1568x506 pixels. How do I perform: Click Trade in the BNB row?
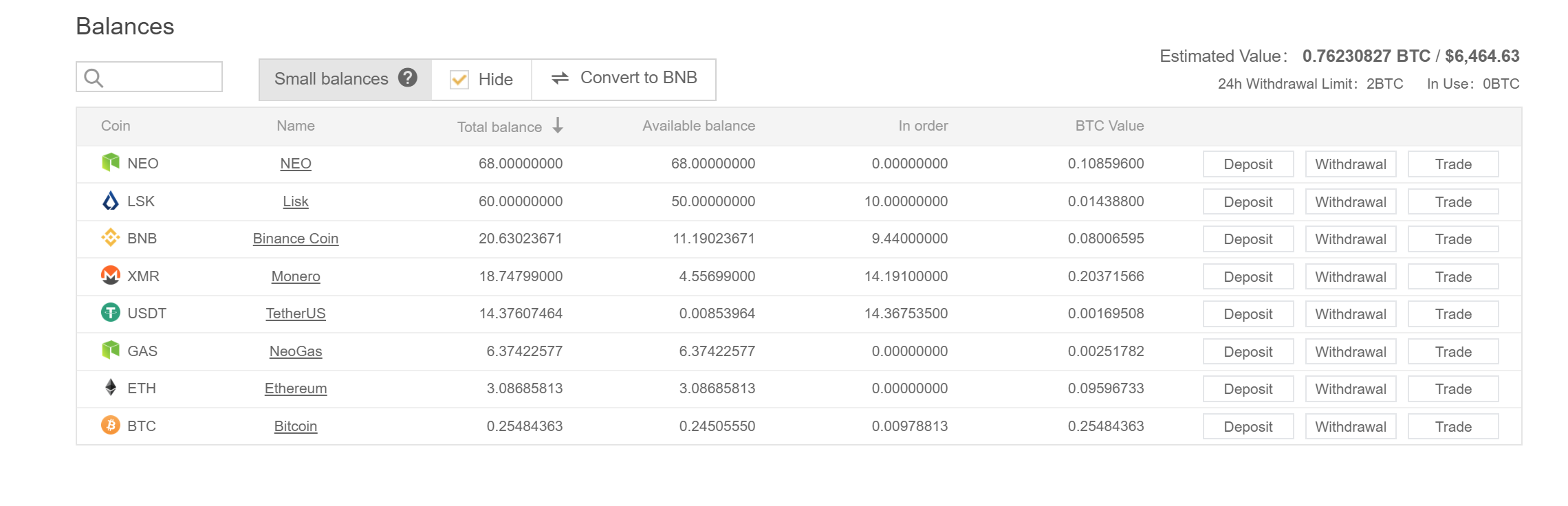point(1453,239)
